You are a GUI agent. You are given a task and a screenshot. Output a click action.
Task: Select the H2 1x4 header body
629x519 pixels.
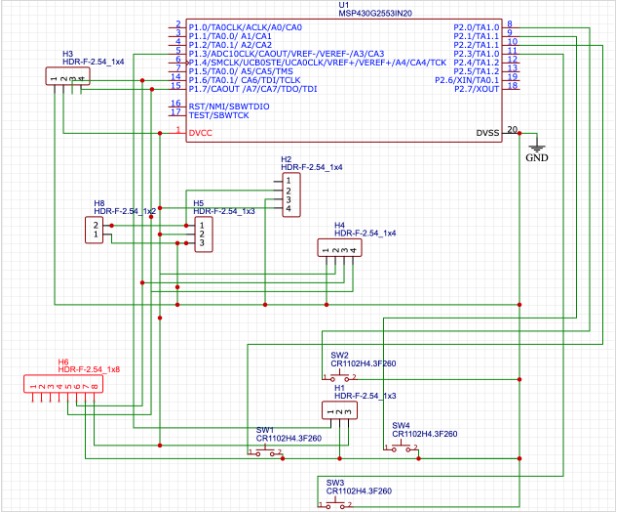[x=287, y=194]
